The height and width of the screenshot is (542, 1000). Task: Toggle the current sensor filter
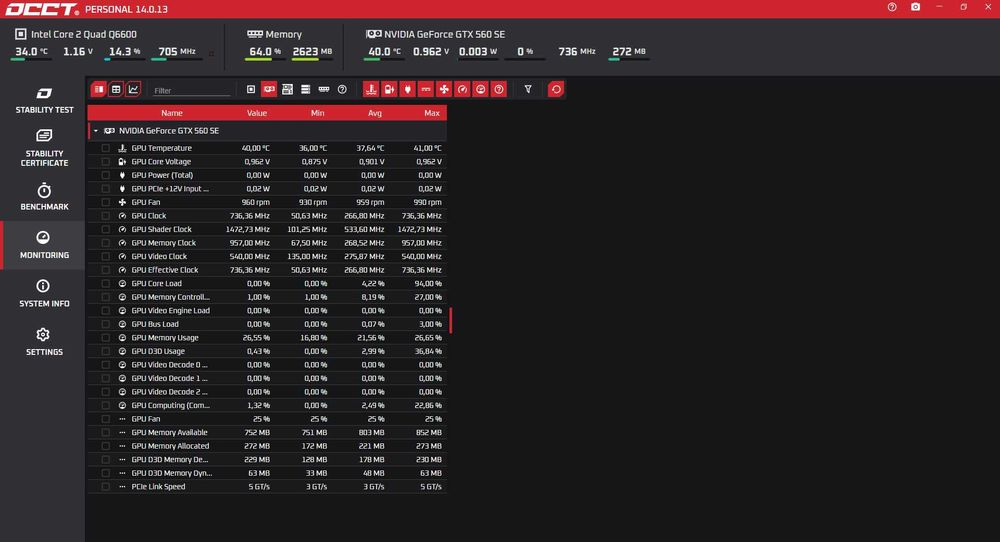pos(426,89)
